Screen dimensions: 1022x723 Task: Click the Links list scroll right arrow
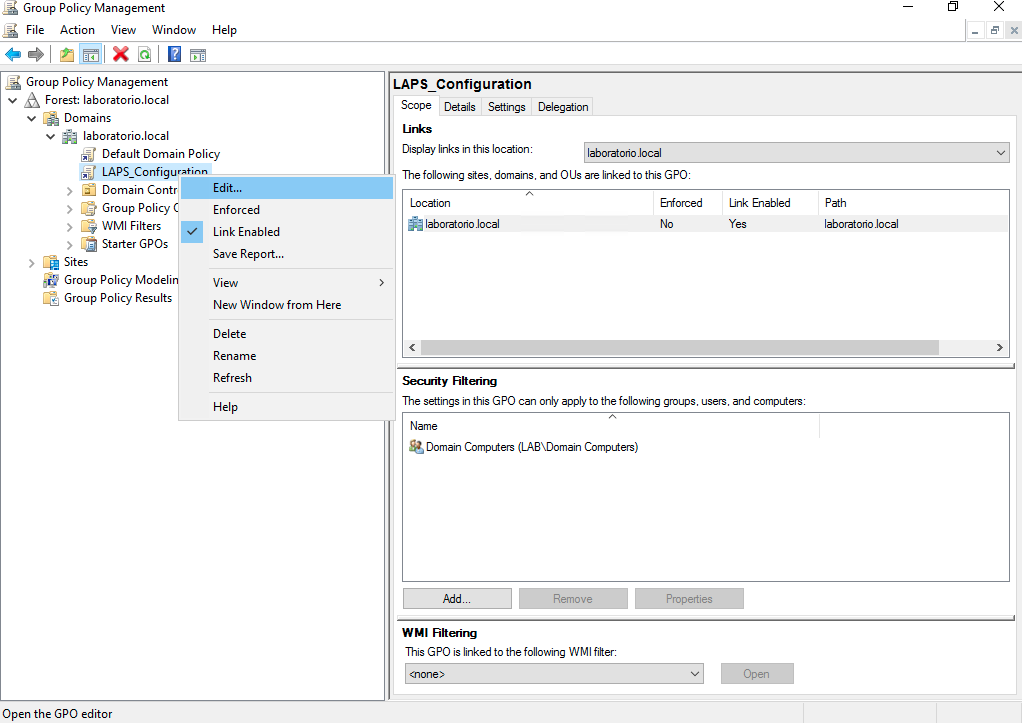tap(999, 347)
